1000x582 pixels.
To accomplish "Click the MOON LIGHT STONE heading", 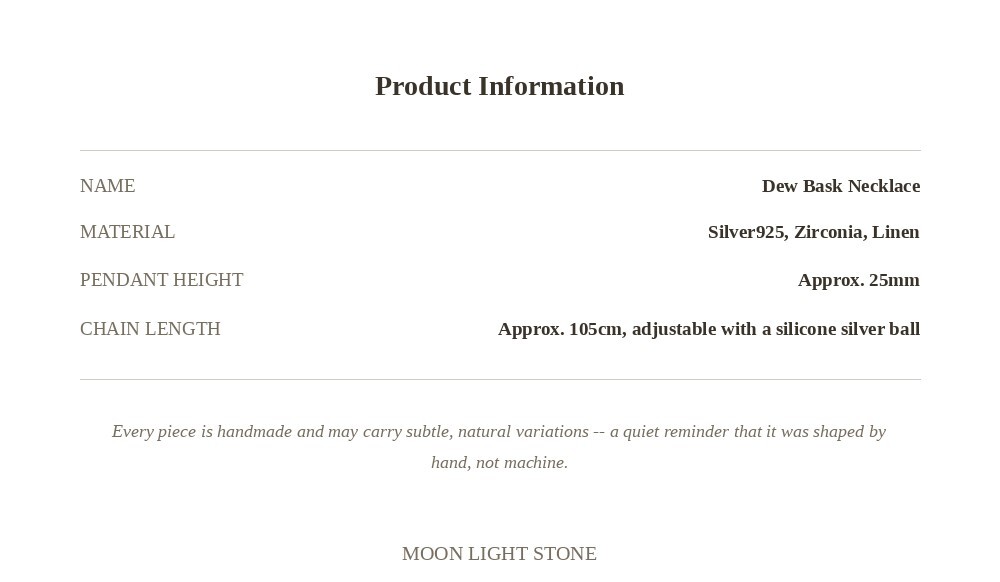I will click(499, 553).
